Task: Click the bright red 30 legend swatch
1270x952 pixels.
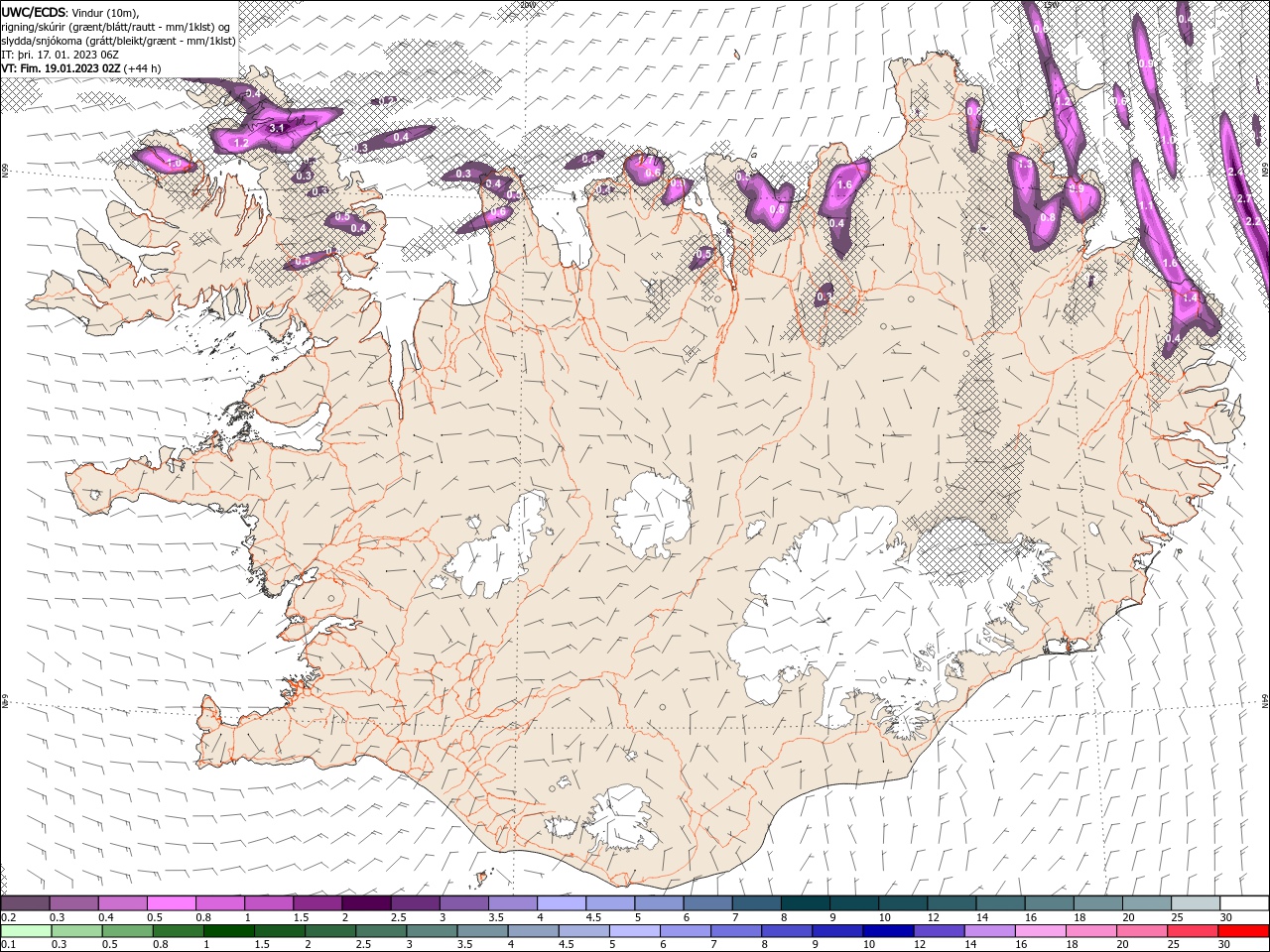Action: pyautogui.click(x=1243, y=930)
